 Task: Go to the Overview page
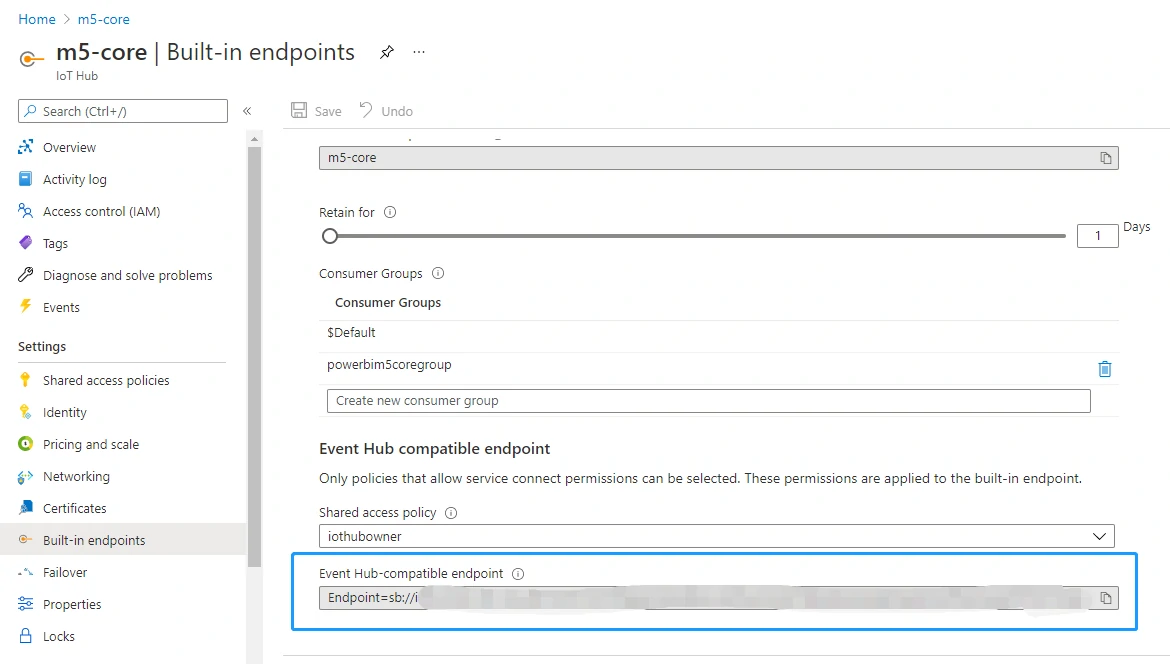69,148
